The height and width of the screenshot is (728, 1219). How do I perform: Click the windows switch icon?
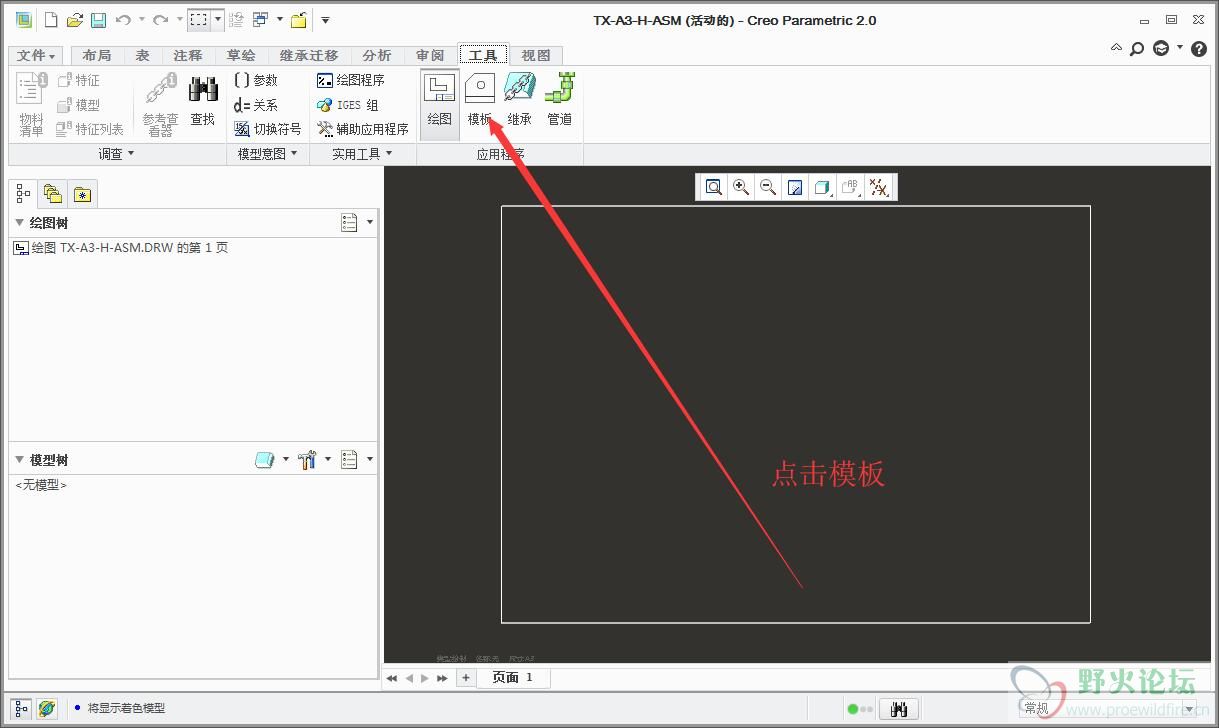tap(260, 20)
